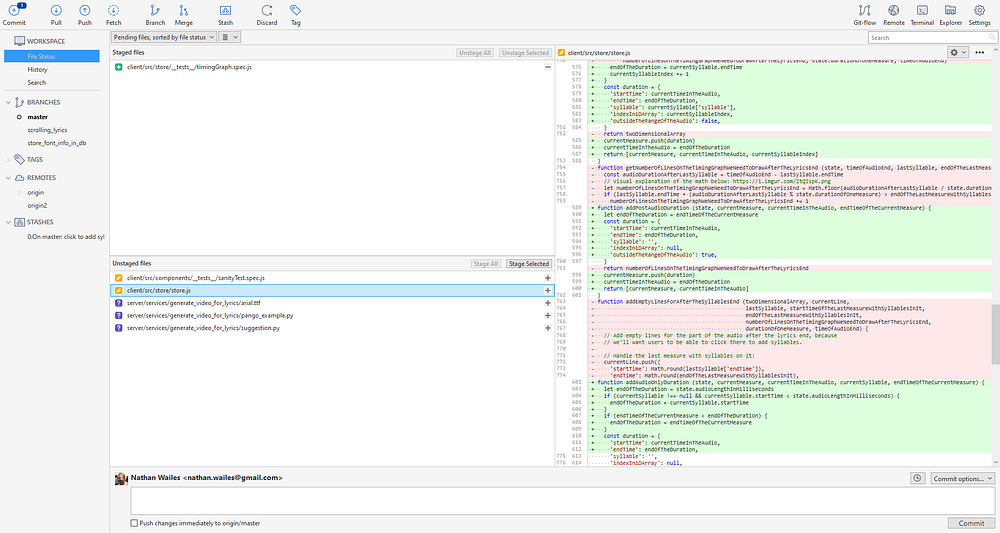Collapse the BRANCHES section
This screenshot has height=533, width=1000.
coord(8,102)
